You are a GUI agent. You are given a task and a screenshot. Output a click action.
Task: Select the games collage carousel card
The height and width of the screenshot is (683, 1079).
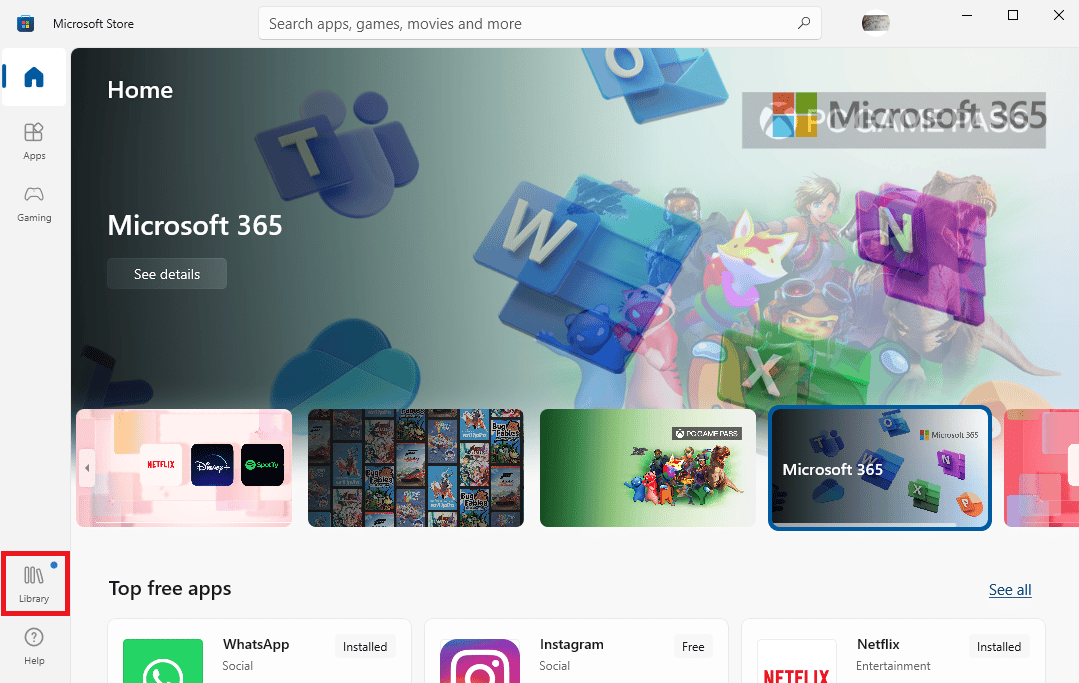point(416,468)
